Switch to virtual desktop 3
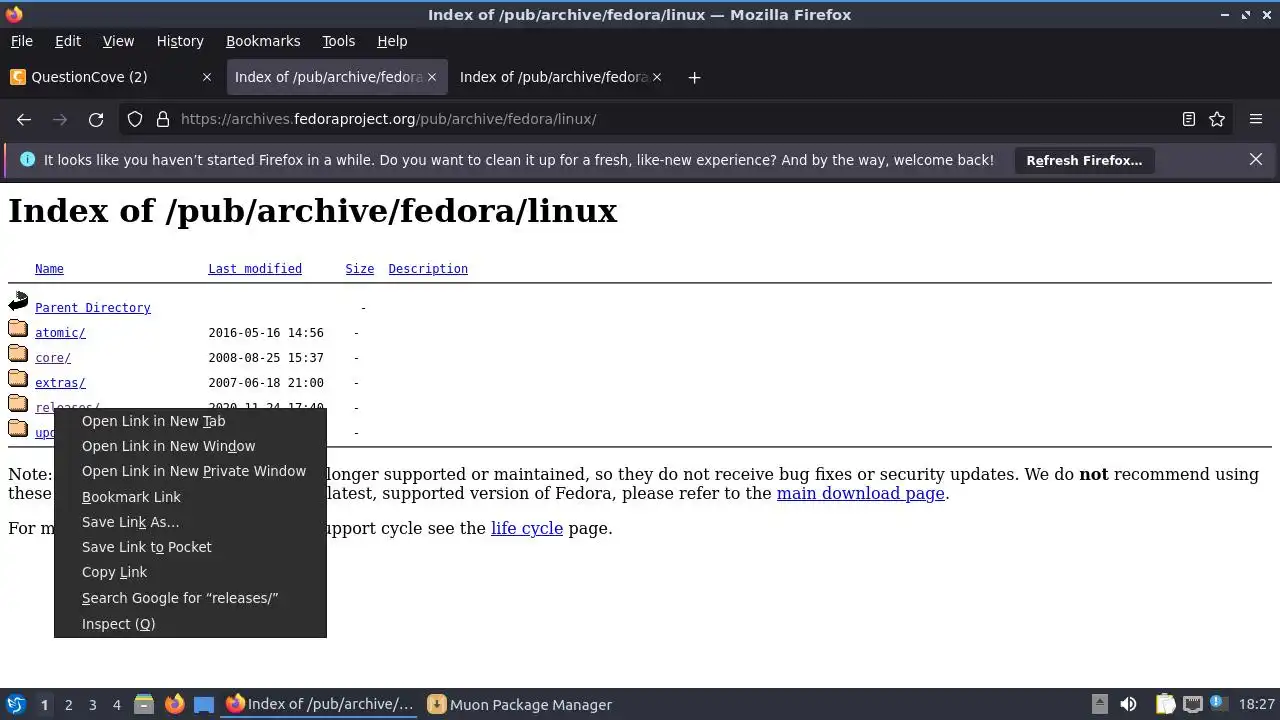Viewport: 1280px width, 720px height. pos(92,705)
